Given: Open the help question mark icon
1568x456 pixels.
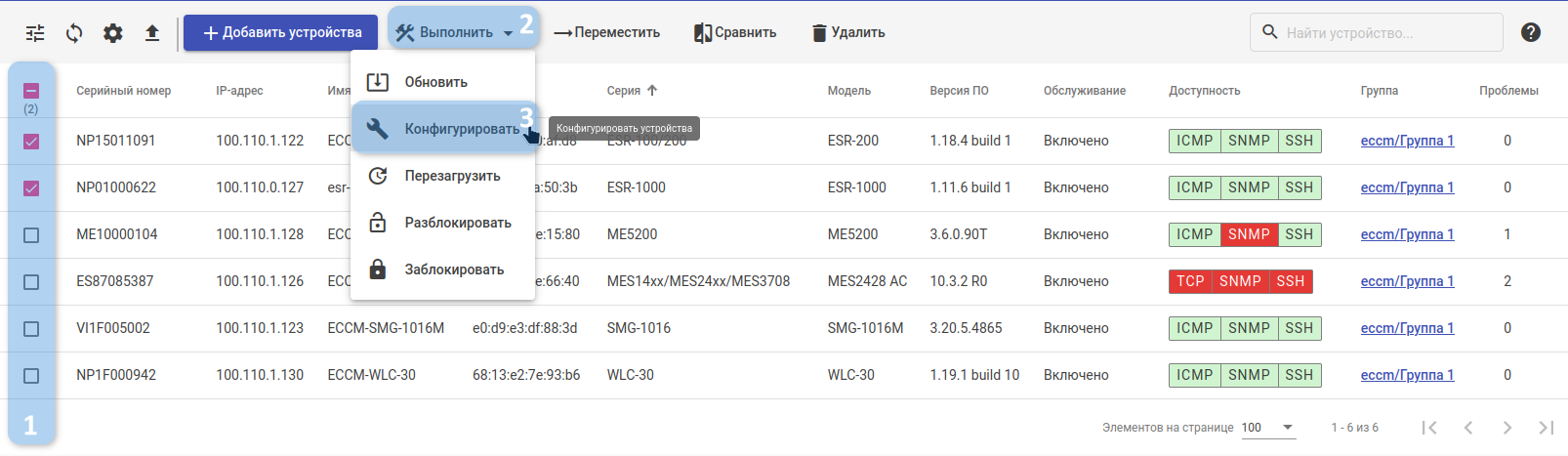Looking at the screenshot, I should pos(1531,32).
